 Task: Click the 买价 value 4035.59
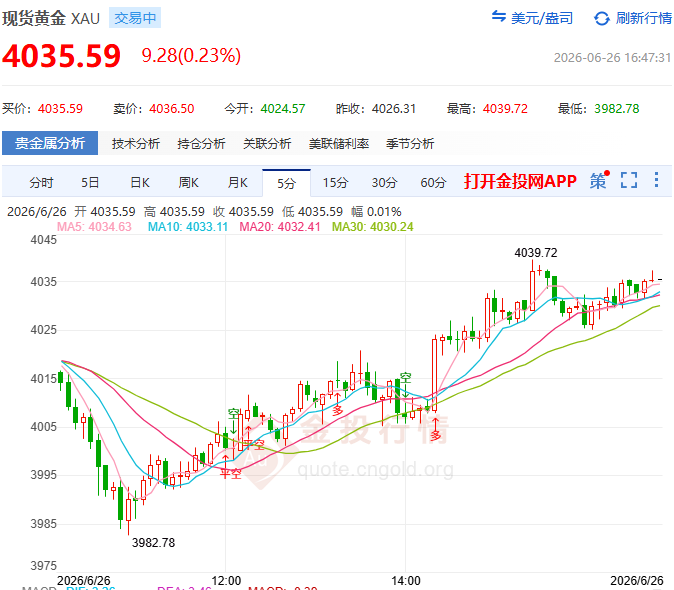pos(60,109)
